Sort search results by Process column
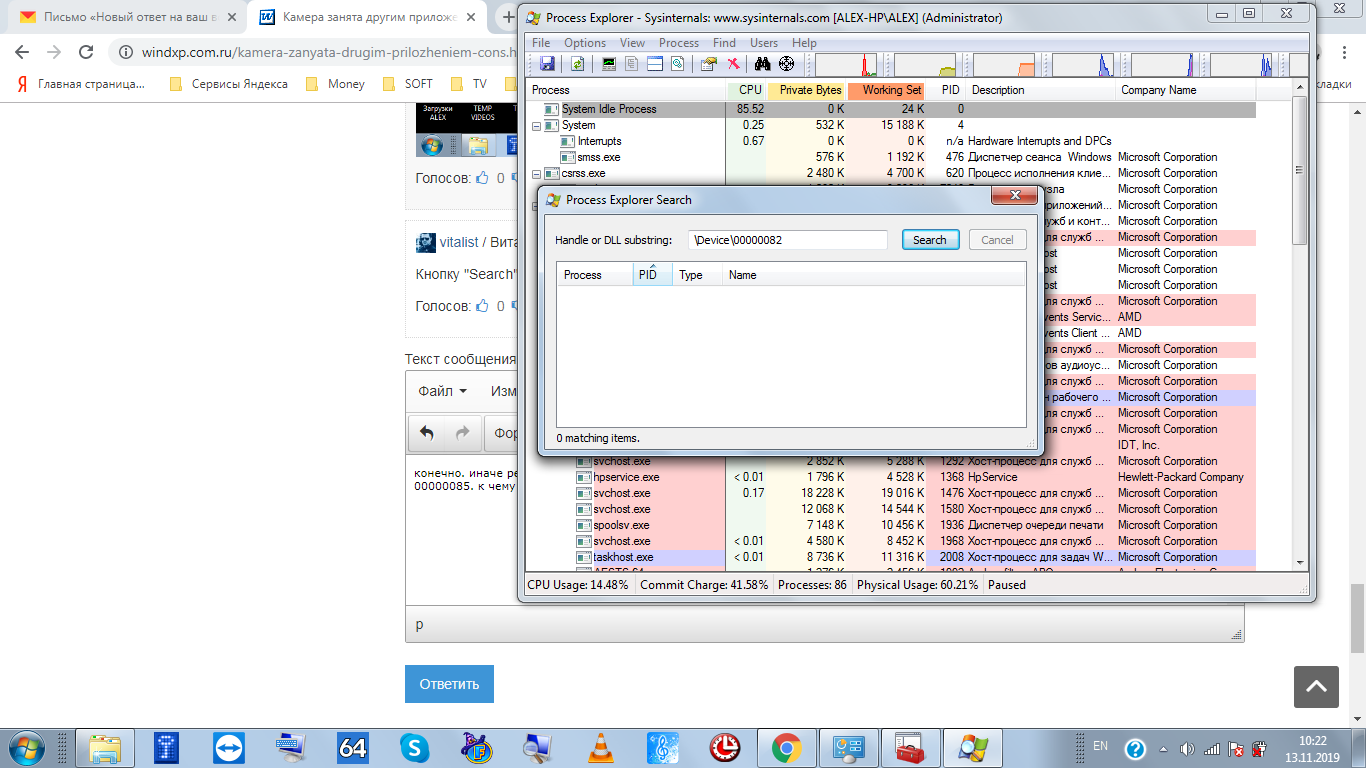Screen dimensions: 1366x768 (595, 275)
